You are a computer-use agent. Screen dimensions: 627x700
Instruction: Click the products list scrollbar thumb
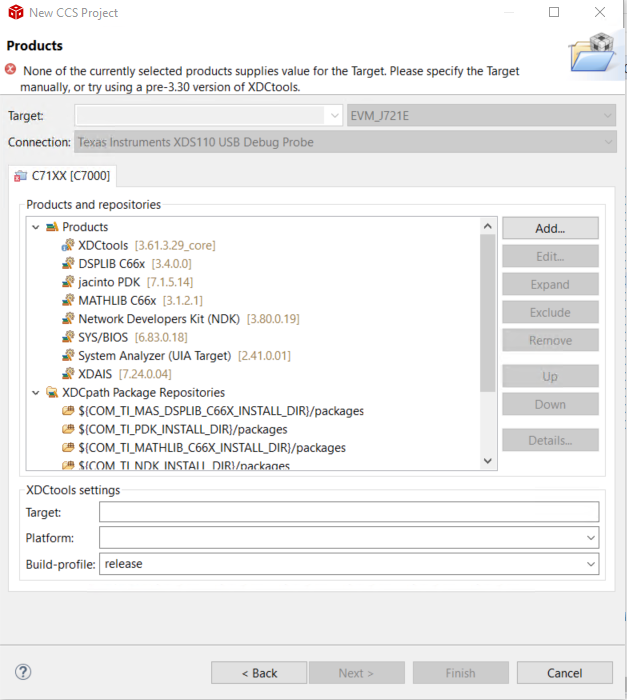coord(488,313)
